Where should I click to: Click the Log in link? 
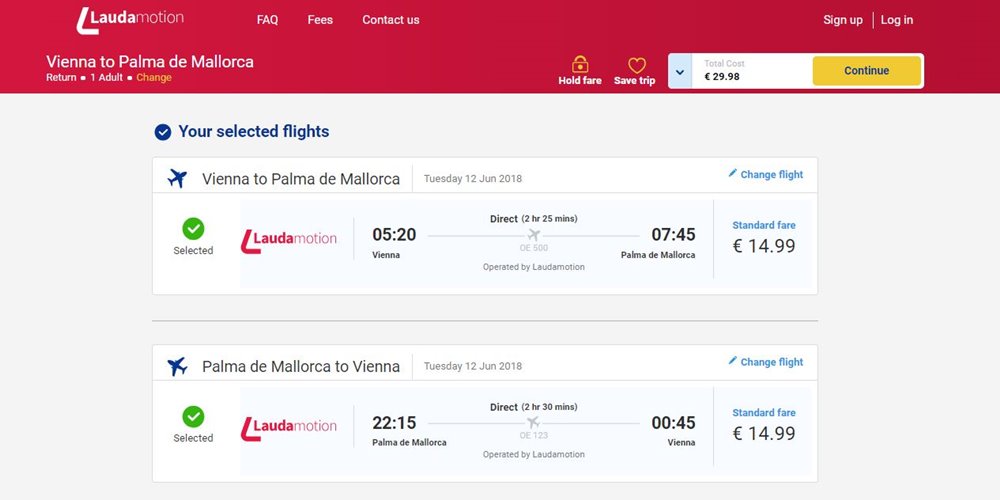897,20
